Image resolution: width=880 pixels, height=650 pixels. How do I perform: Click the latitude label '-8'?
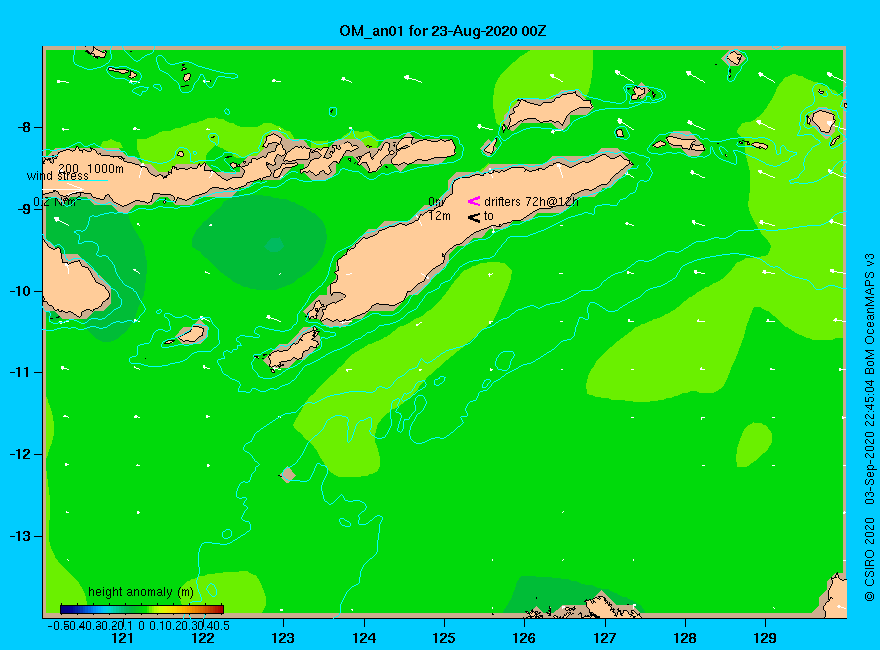coord(25,127)
